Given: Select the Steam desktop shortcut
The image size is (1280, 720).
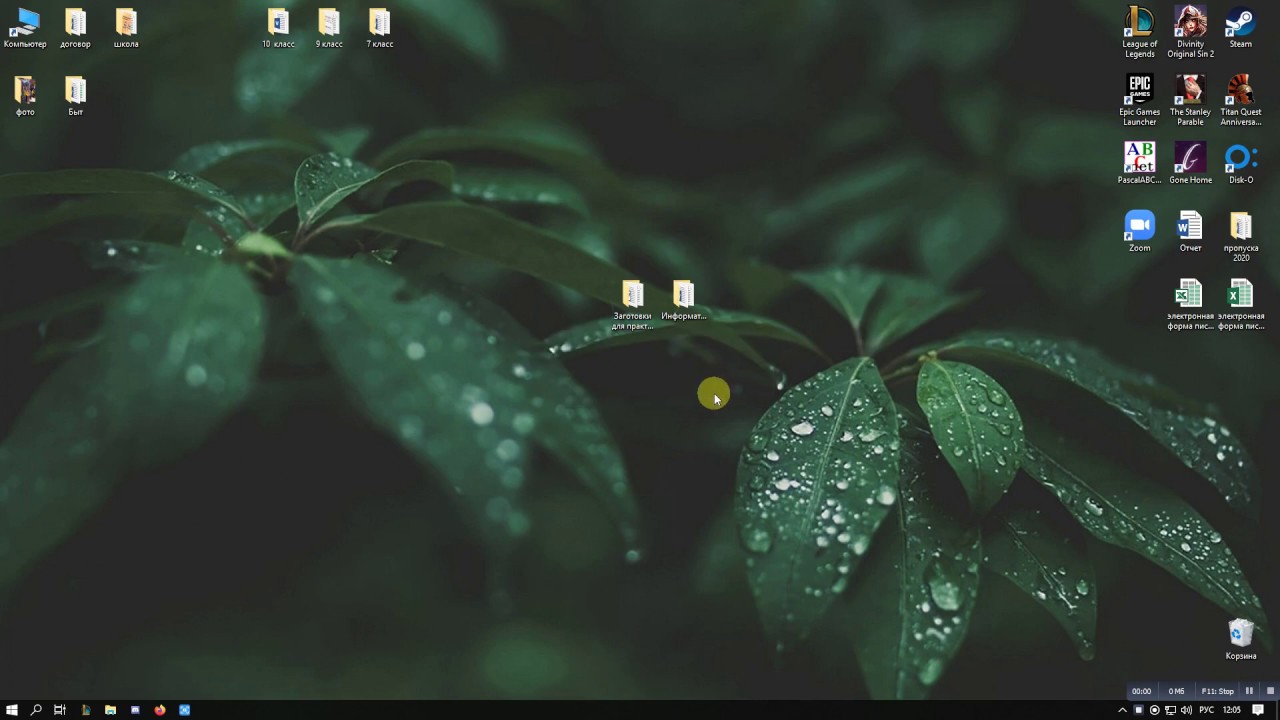Looking at the screenshot, I should click(x=1241, y=28).
